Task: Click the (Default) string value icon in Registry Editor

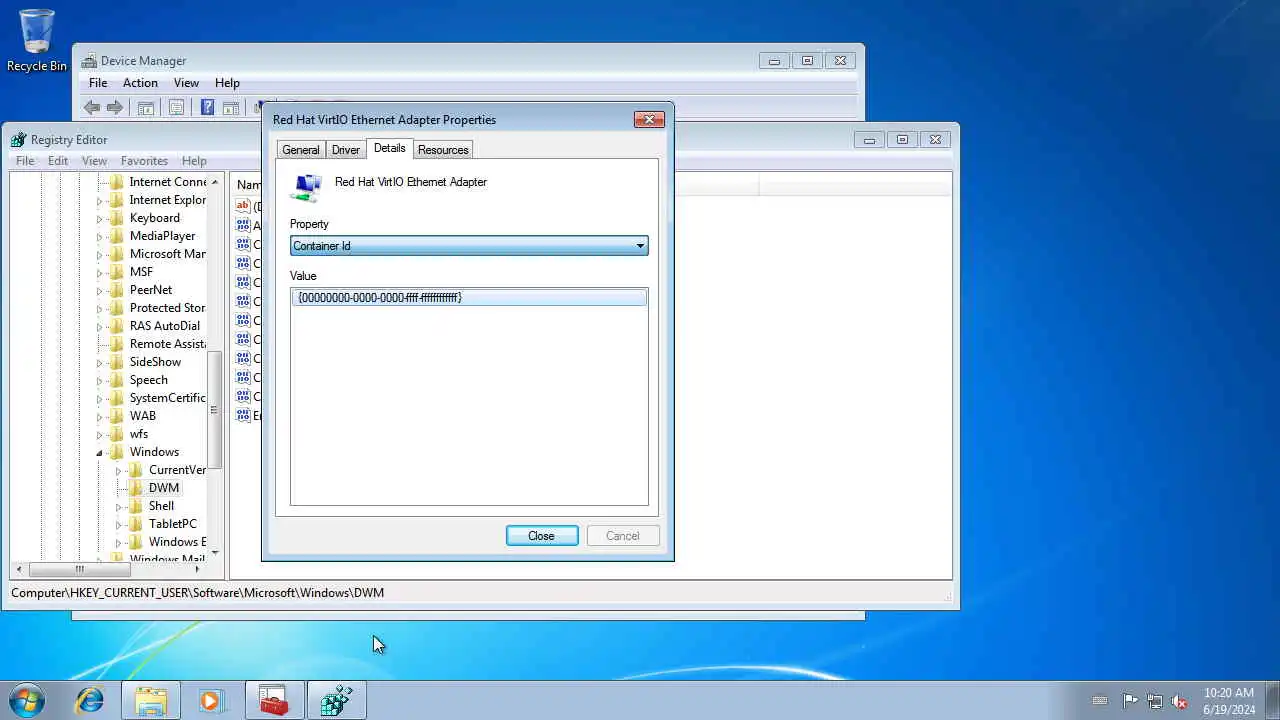Action: coord(243,206)
